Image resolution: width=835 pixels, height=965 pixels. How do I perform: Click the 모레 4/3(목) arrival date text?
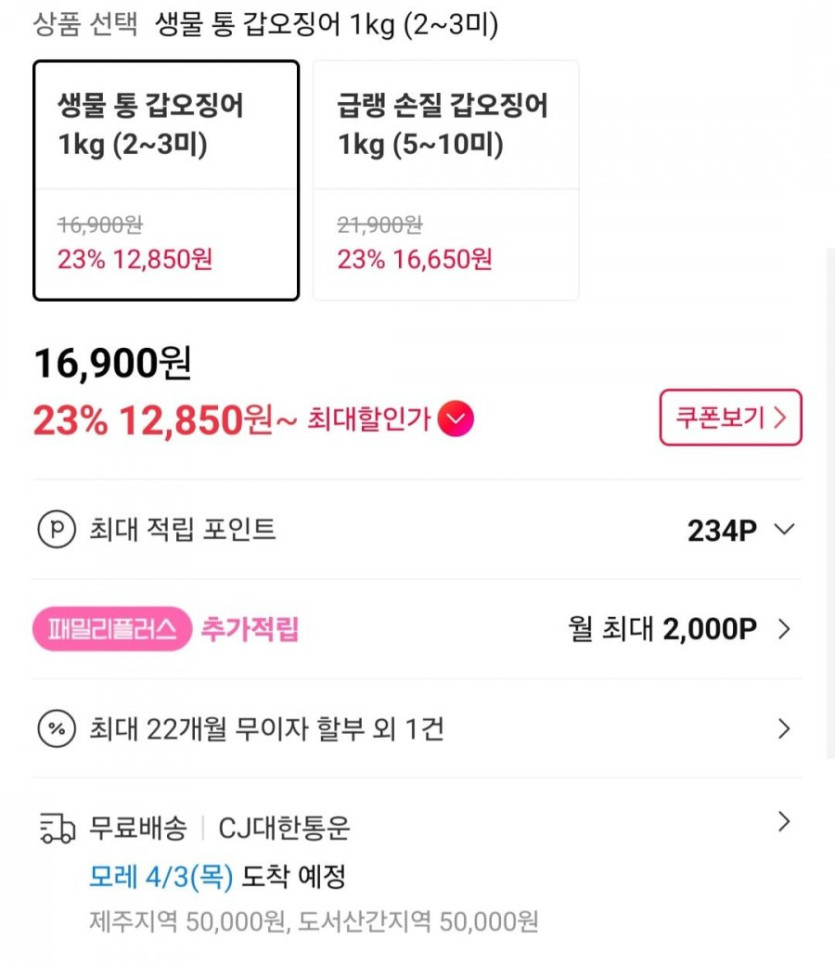coord(161,877)
